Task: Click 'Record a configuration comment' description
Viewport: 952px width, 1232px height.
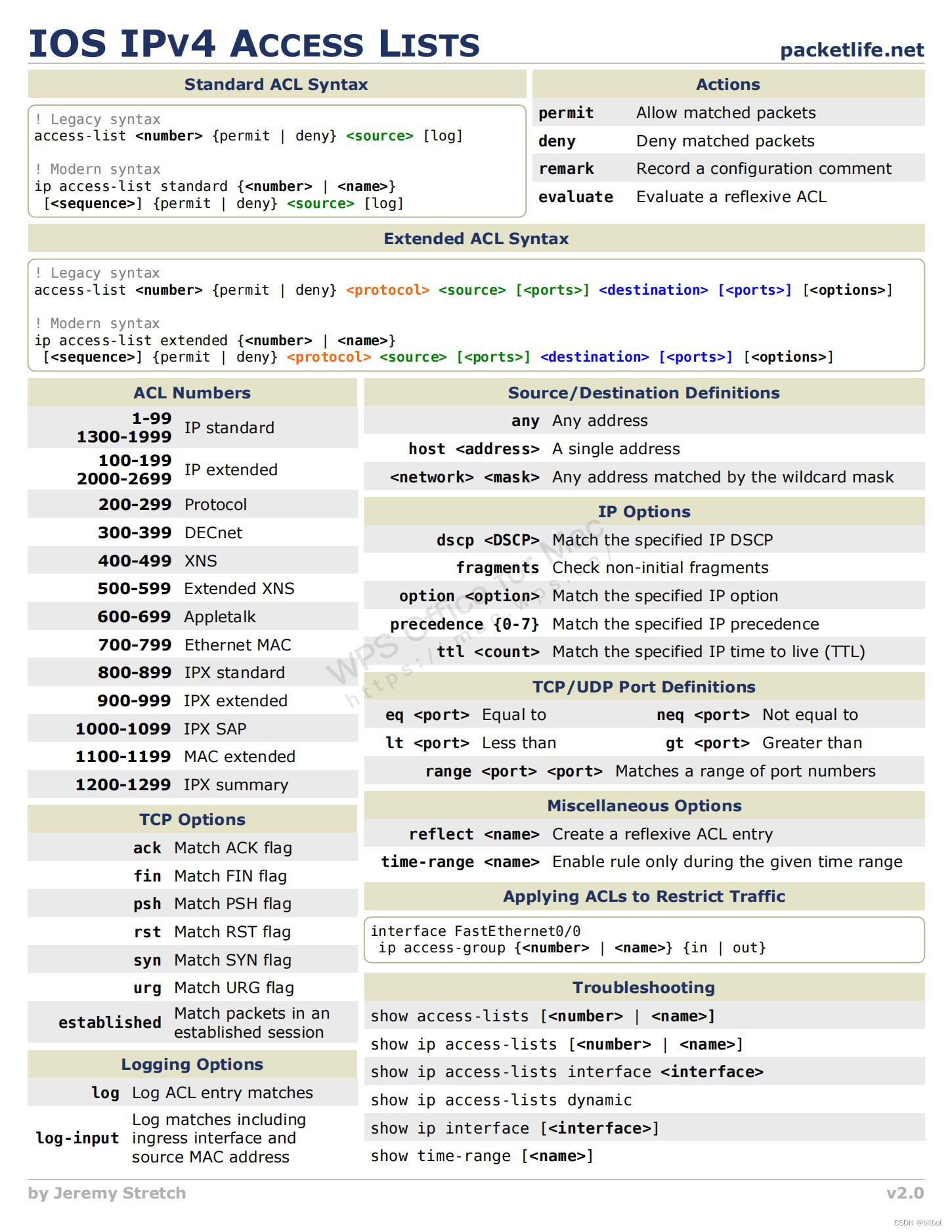Action: click(x=764, y=169)
